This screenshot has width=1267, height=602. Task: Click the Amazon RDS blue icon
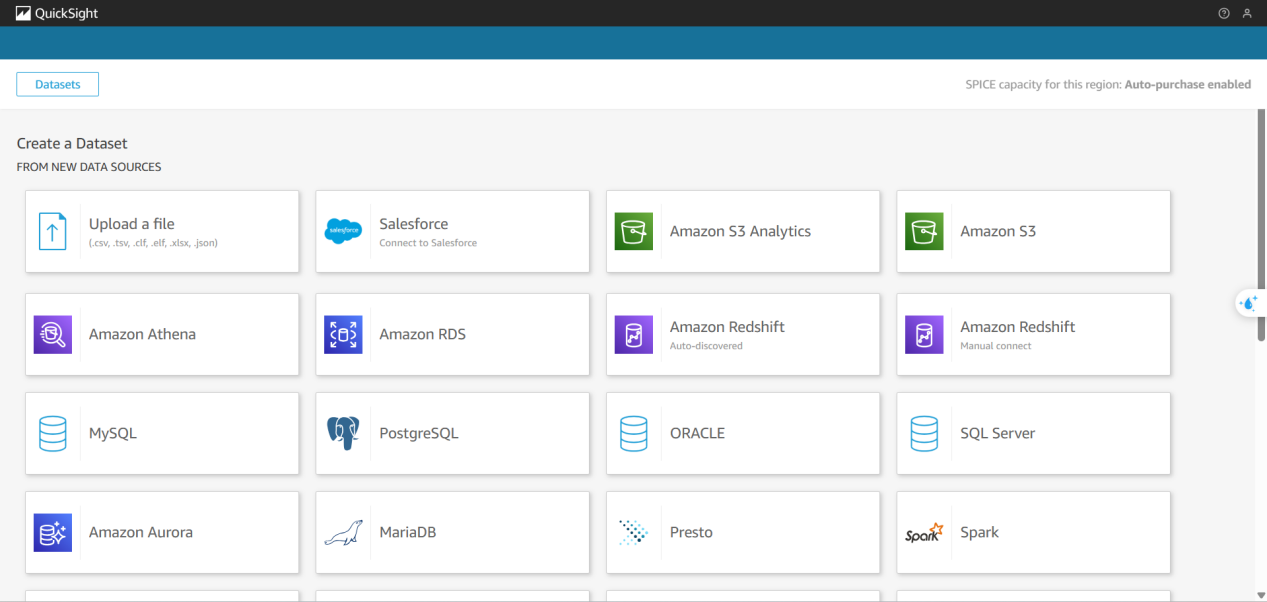(x=343, y=334)
